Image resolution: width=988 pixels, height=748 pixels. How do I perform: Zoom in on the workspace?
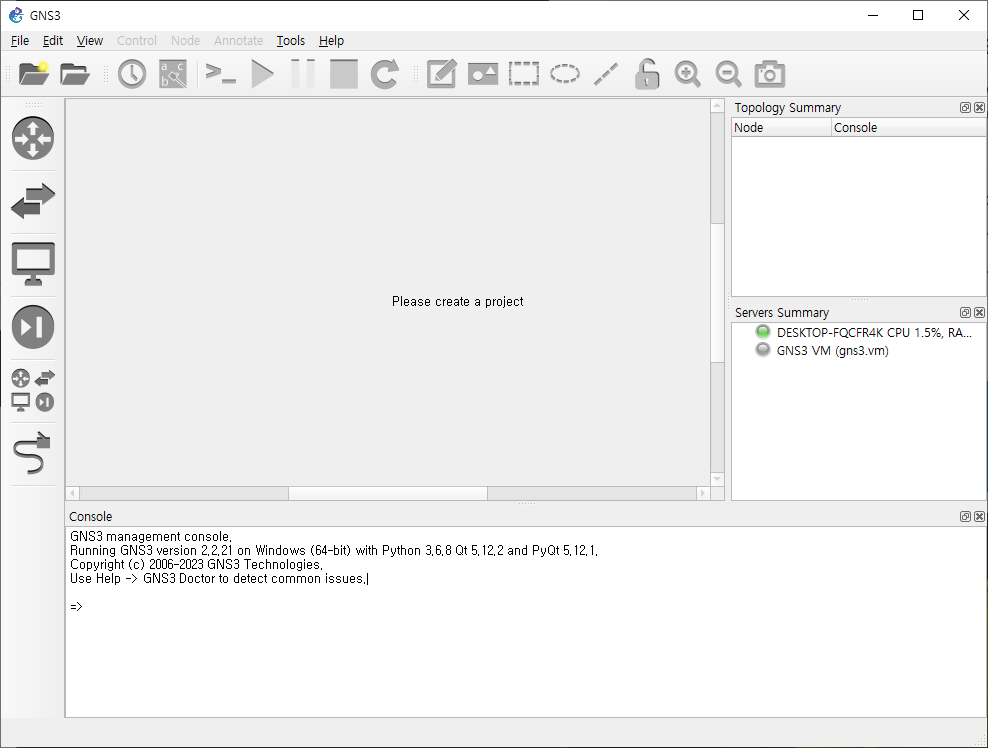(x=687, y=74)
